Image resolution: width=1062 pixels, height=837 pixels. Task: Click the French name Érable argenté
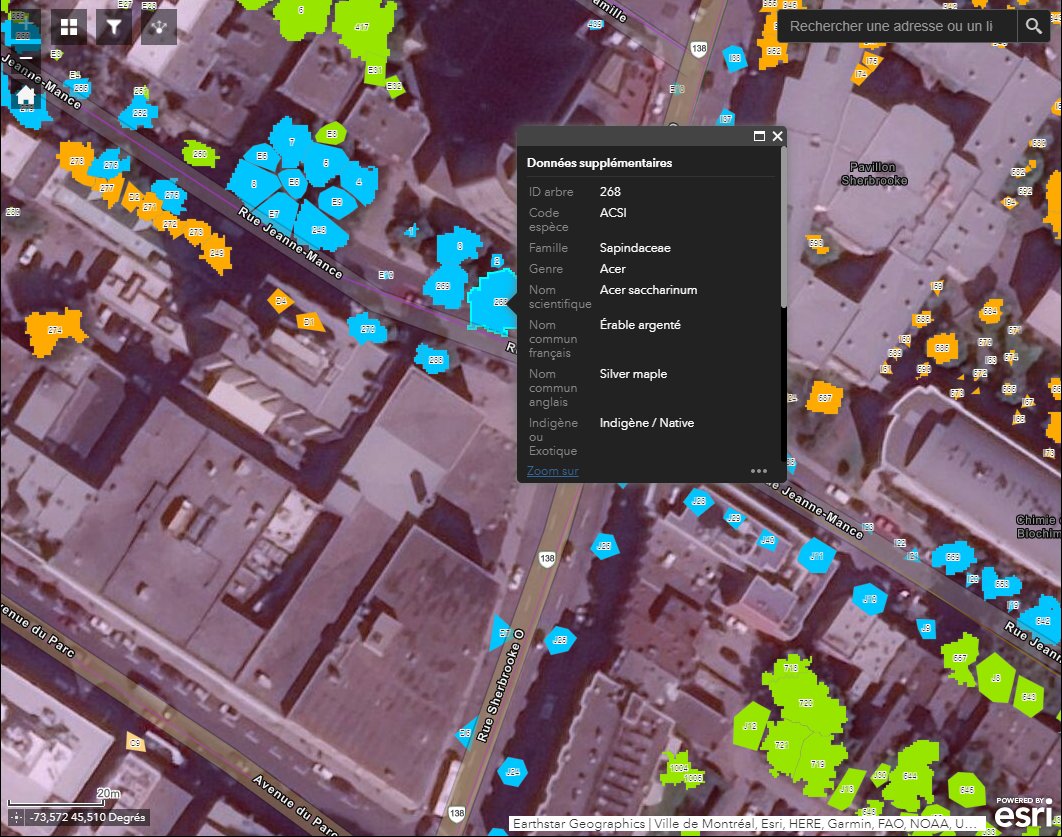pyautogui.click(x=640, y=325)
